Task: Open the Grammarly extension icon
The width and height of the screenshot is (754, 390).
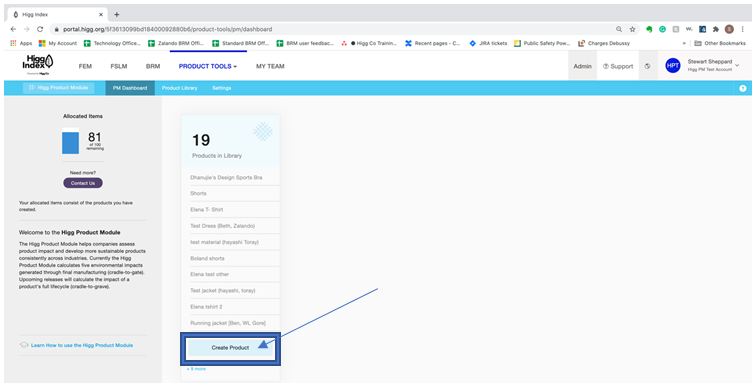Action: click(x=662, y=29)
